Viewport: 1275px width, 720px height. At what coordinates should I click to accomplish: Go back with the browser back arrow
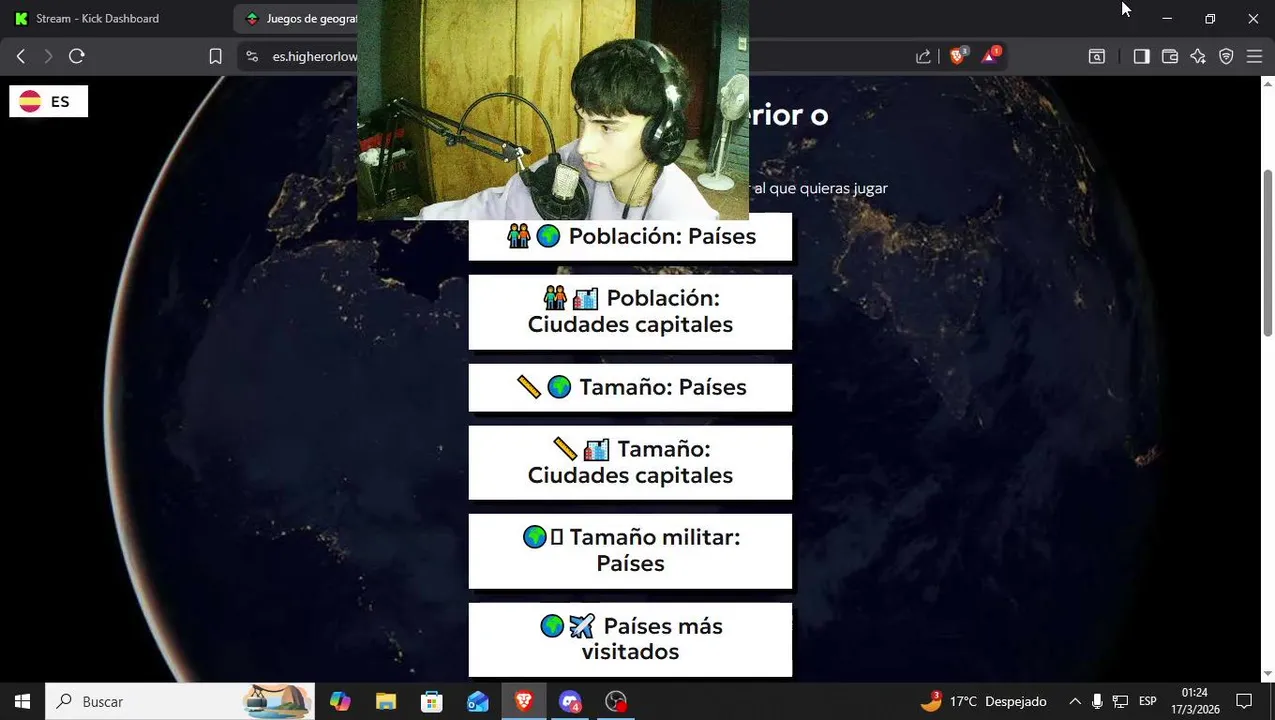[x=20, y=57]
